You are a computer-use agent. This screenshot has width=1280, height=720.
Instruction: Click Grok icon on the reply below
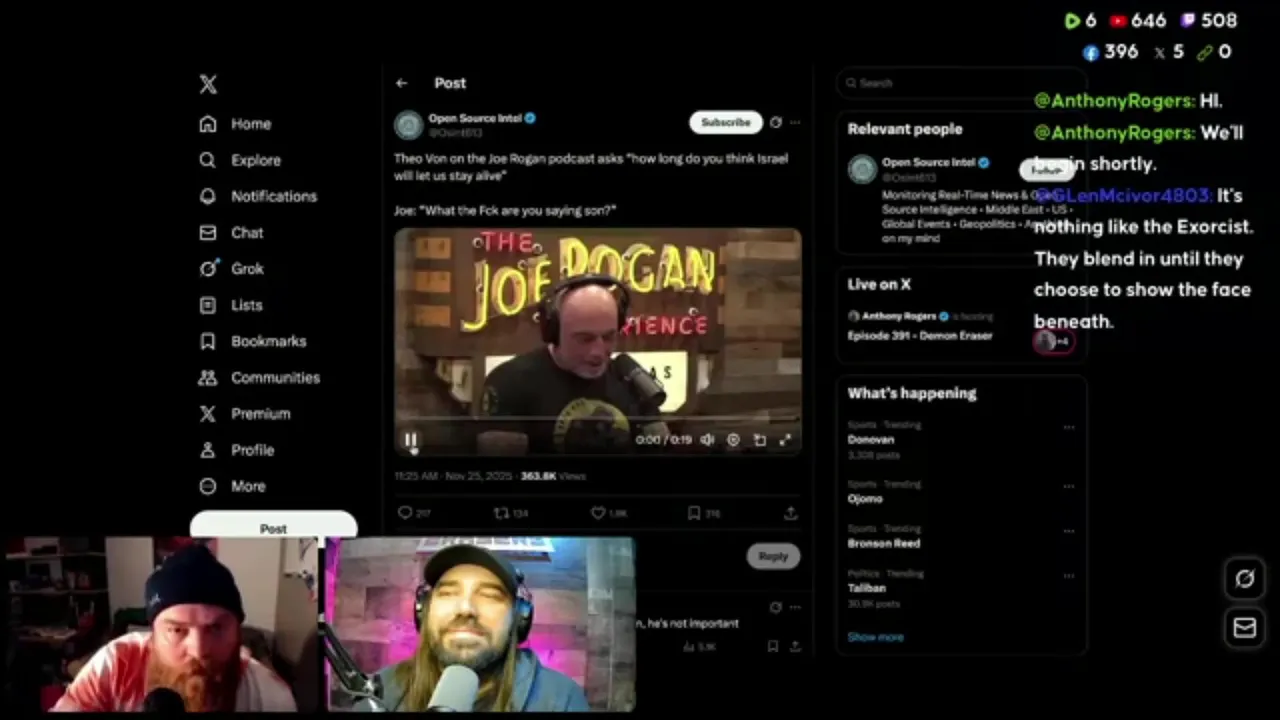point(775,607)
